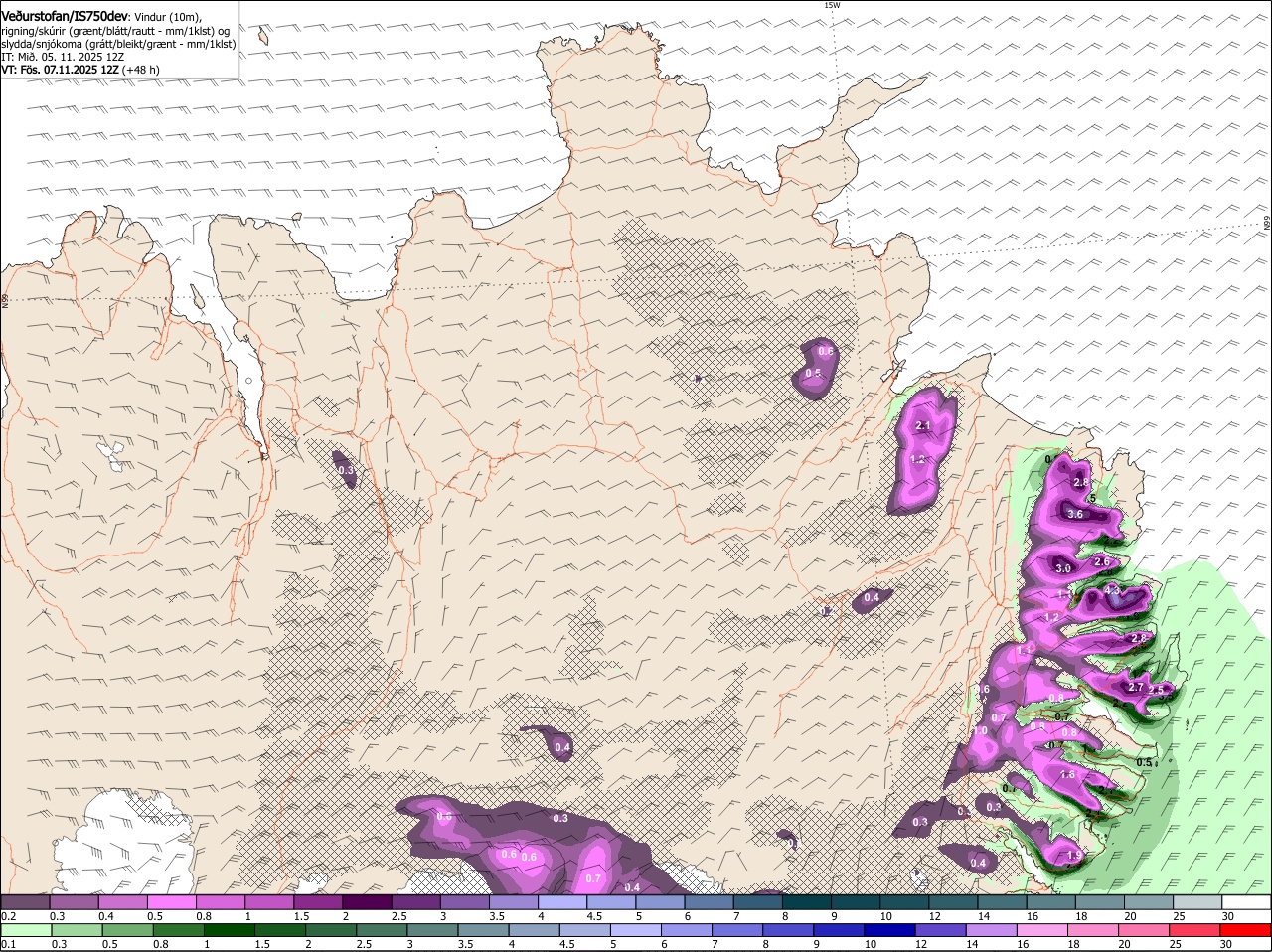1272x952 pixels.
Task: Click the 3.6 value label on the map
Action: [1075, 514]
